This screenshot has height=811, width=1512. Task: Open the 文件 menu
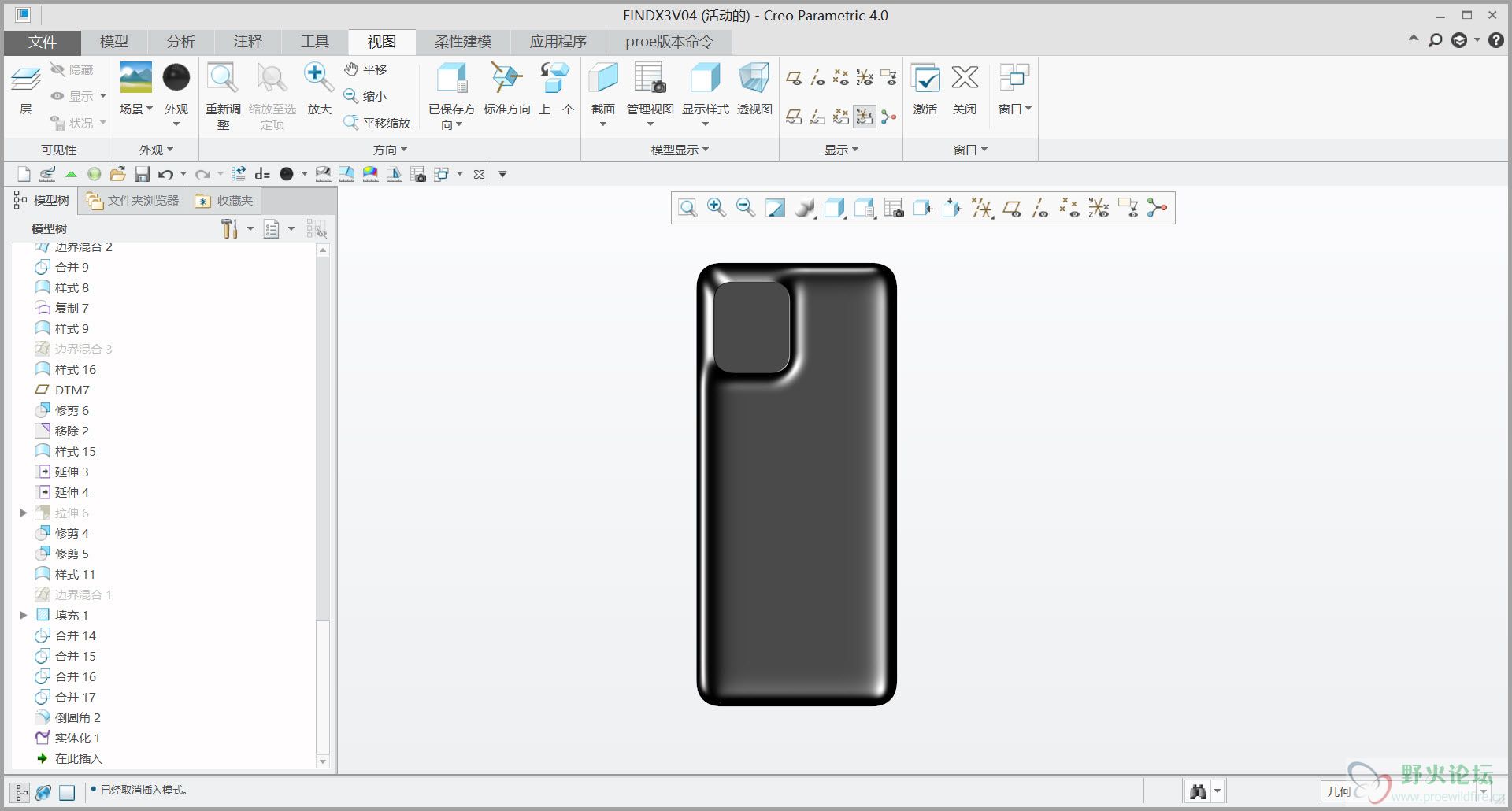click(43, 42)
